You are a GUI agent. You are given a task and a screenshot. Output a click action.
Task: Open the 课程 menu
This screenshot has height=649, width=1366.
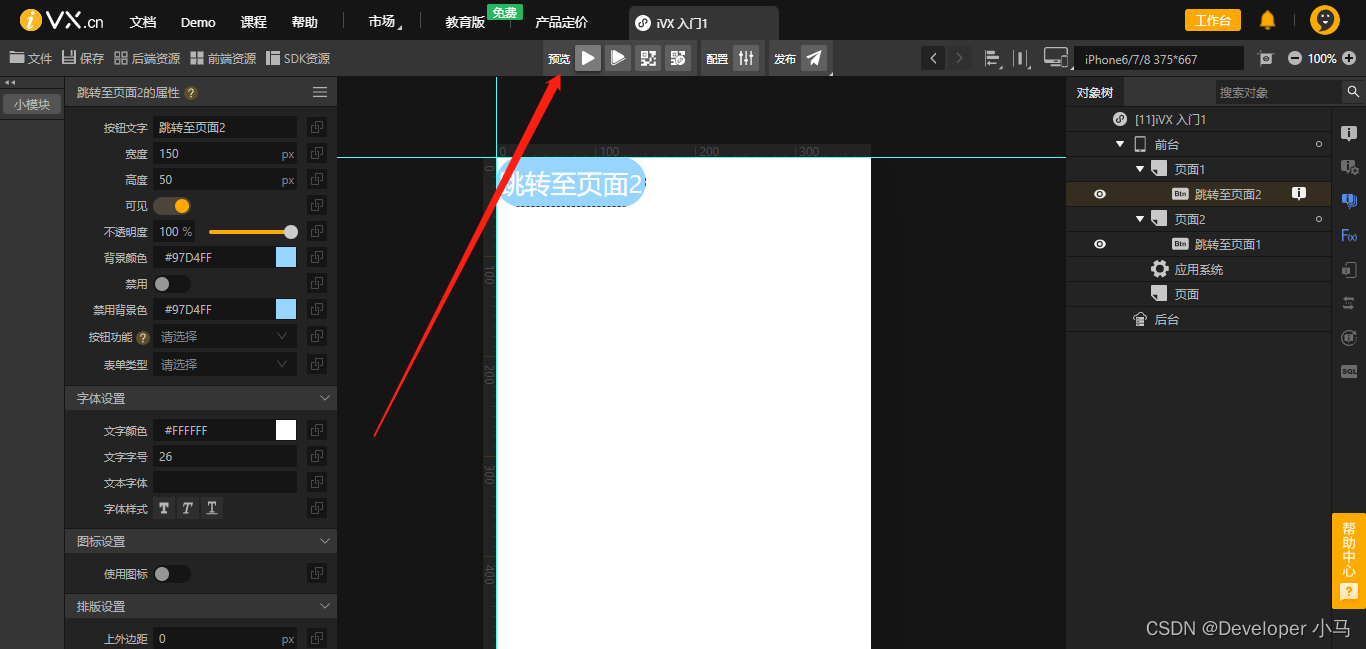pyautogui.click(x=254, y=22)
